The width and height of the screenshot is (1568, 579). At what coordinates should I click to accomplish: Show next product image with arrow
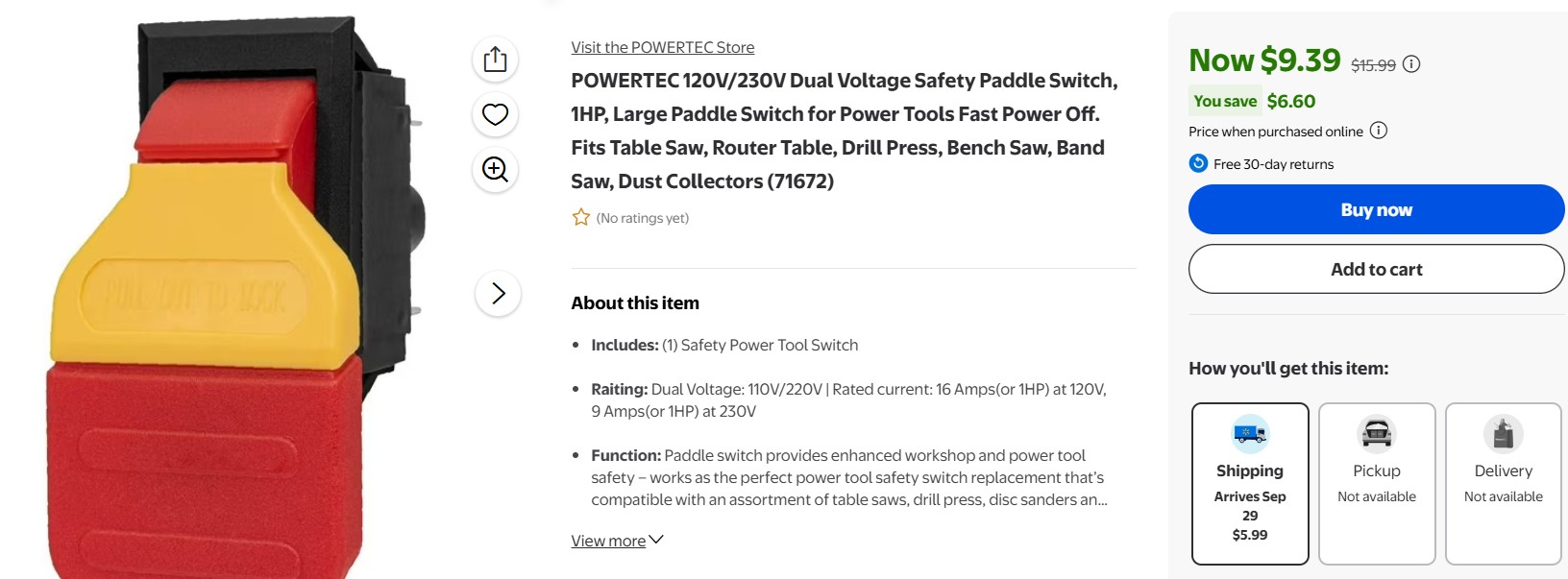click(x=498, y=293)
